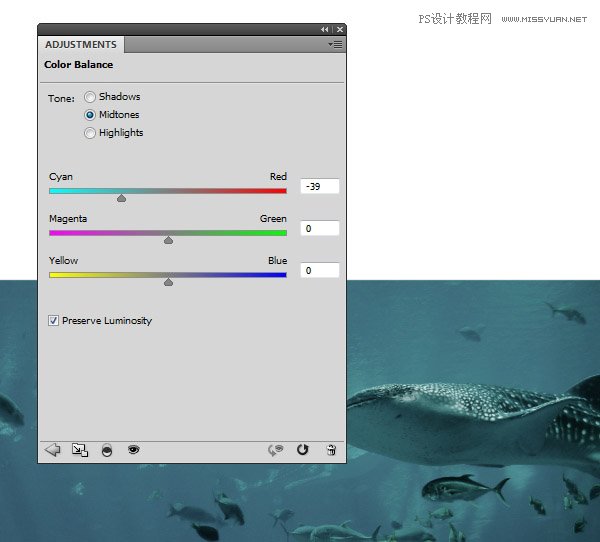Screen dimensions: 600x542
Task: Uncheck Preserve Luminosity checkbox
Action: [53, 321]
